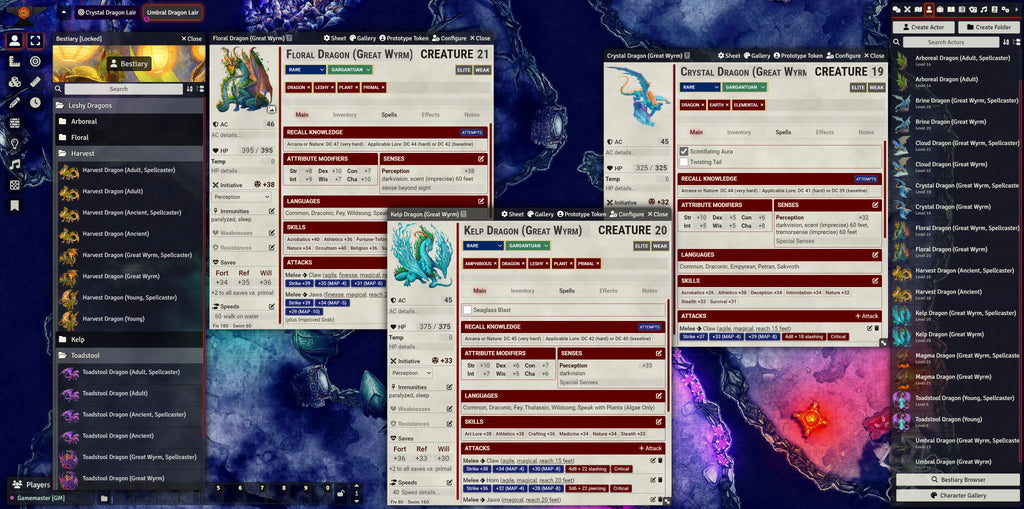Delete the Kelp Dragon Claw attack
The height and width of the screenshot is (509, 1024).
(660, 459)
